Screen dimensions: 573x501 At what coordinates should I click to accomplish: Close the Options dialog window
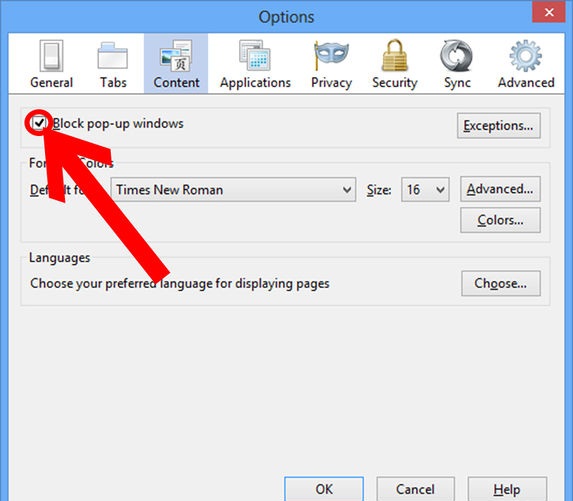pyautogui.click(x=549, y=12)
